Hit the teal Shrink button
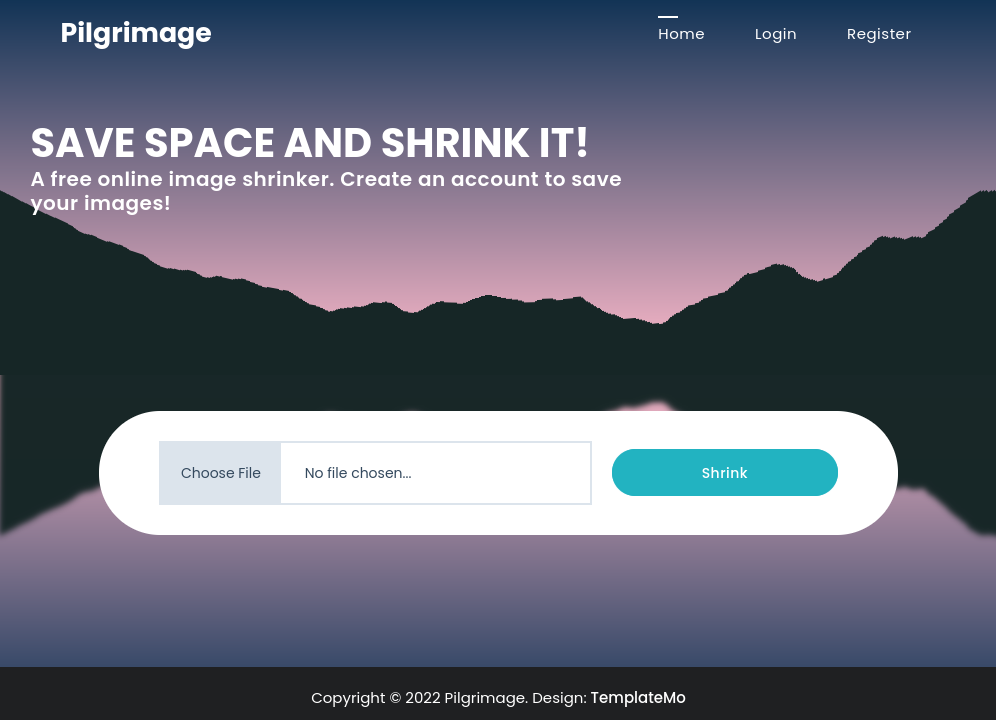The width and height of the screenshot is (996, 720). 724,473
